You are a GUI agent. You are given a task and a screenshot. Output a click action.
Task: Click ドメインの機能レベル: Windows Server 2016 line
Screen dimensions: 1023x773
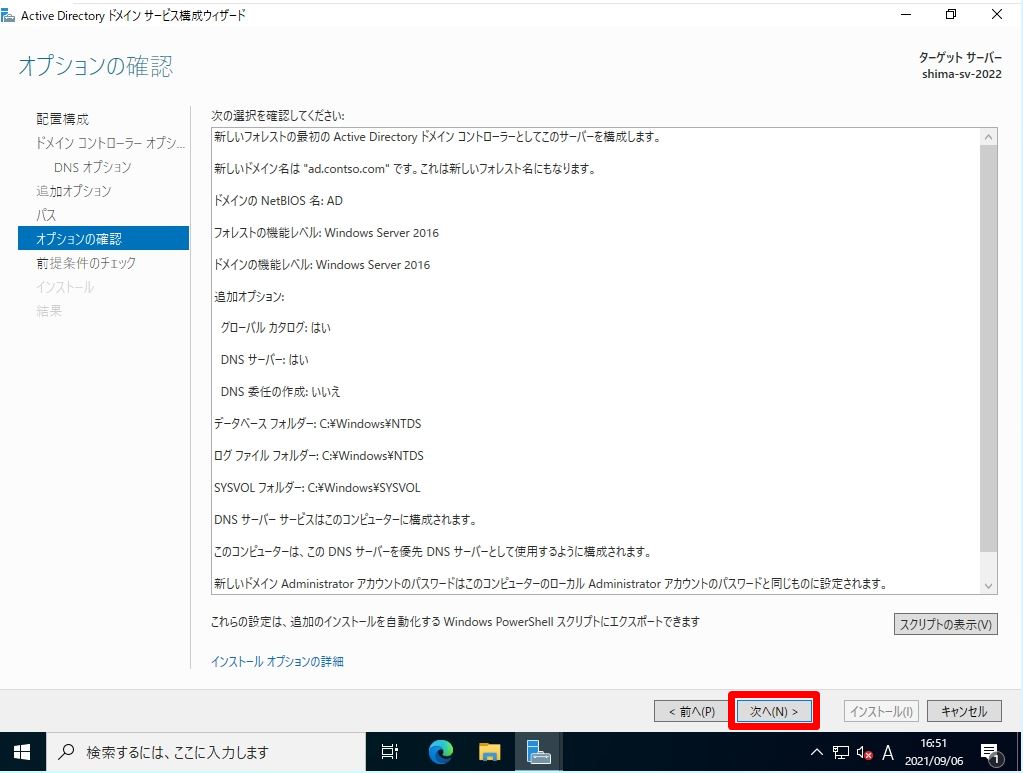click(x=322, y=264)
